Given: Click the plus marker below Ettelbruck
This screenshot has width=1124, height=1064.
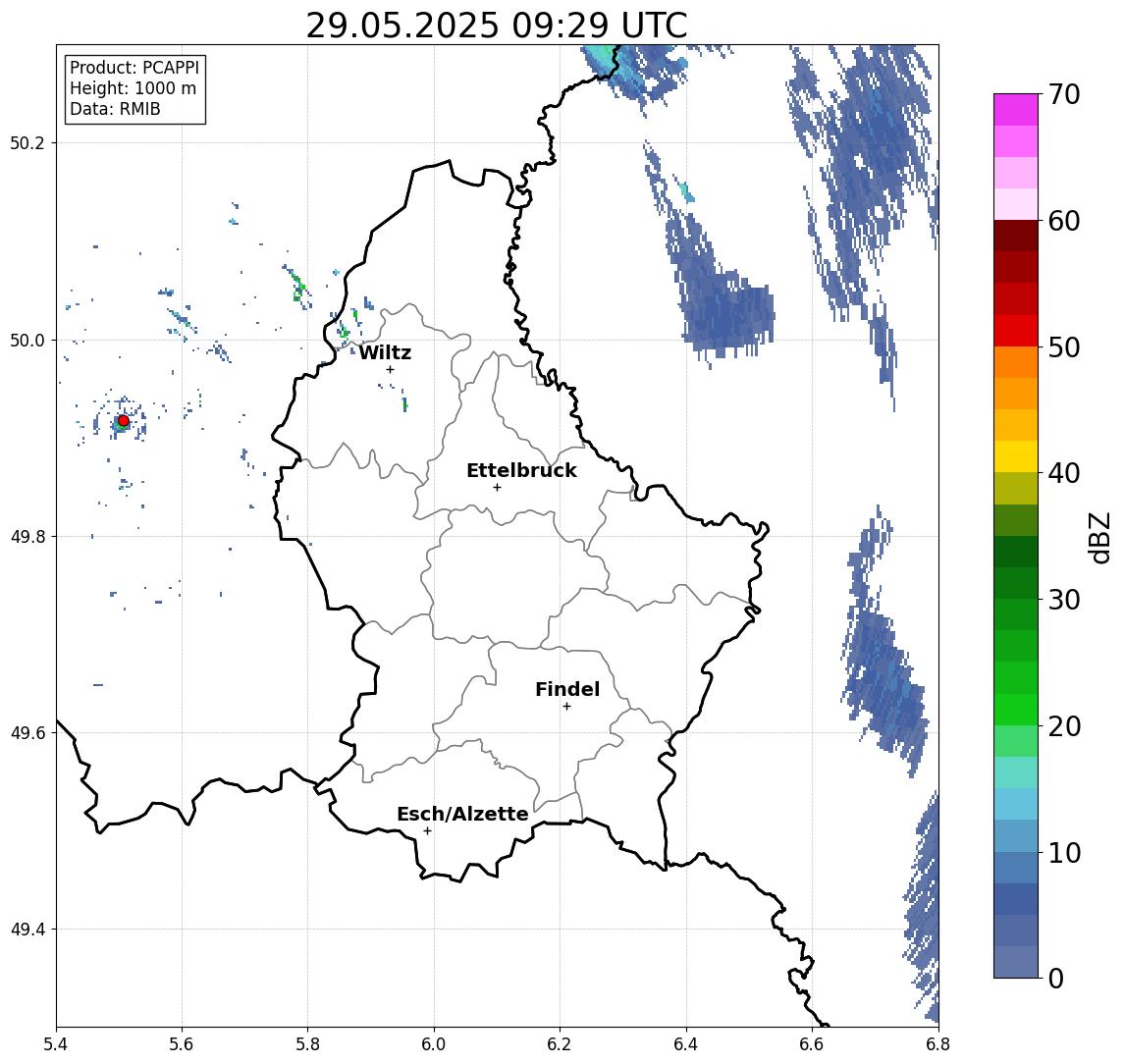Looking at the screenshot, I should click(x=497, y=488).
